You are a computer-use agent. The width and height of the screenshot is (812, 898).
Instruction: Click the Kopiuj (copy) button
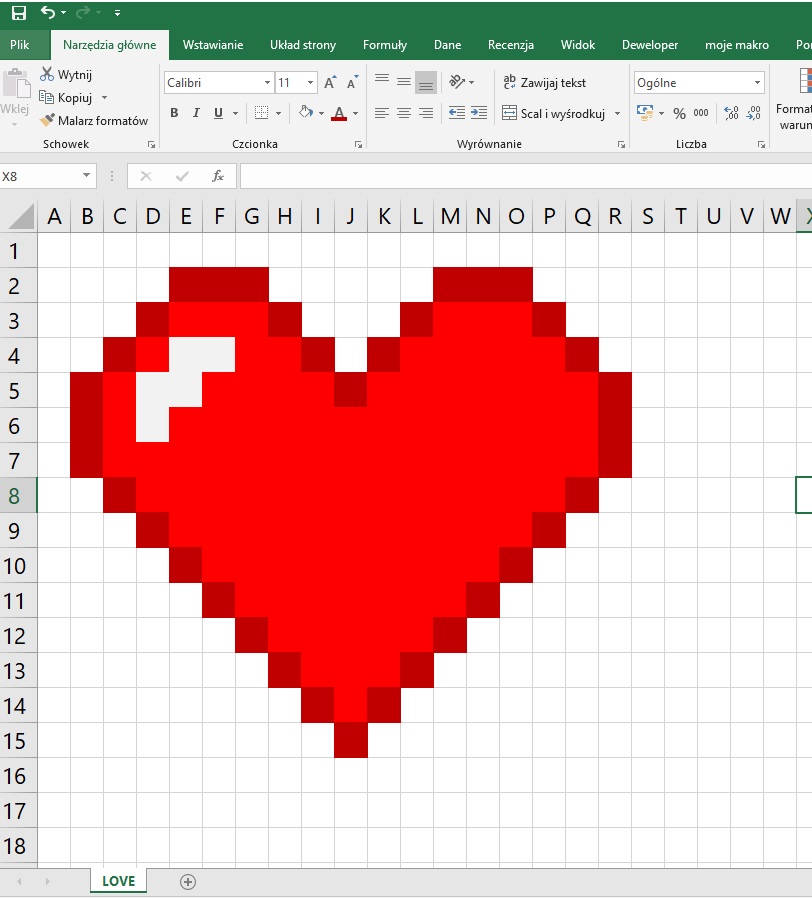[66, 97]
